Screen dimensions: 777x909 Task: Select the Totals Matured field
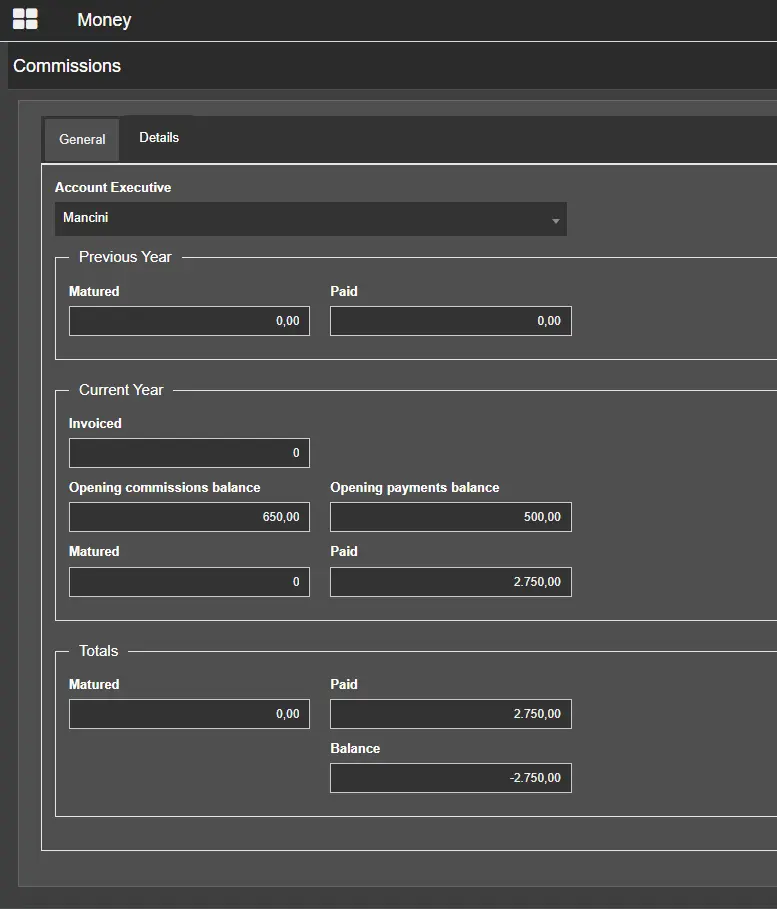189,714
